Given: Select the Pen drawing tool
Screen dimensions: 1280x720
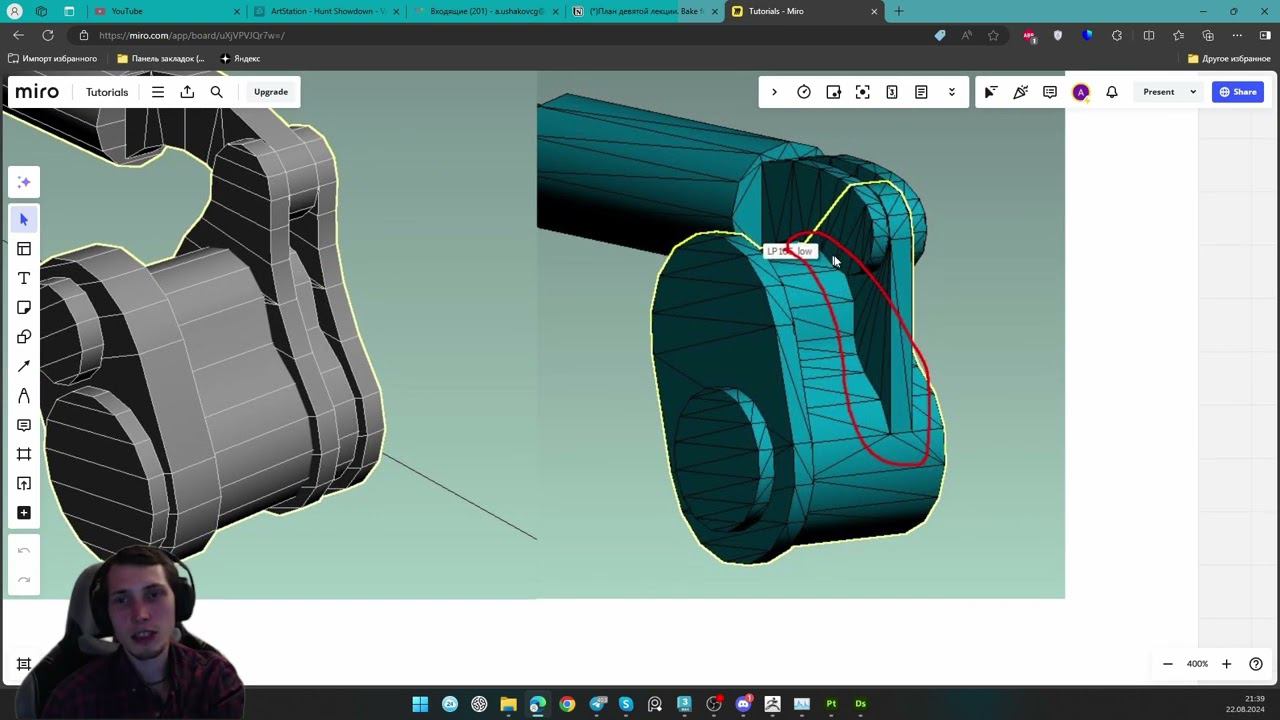Looking at the screenshot, I should pos(24,396).
